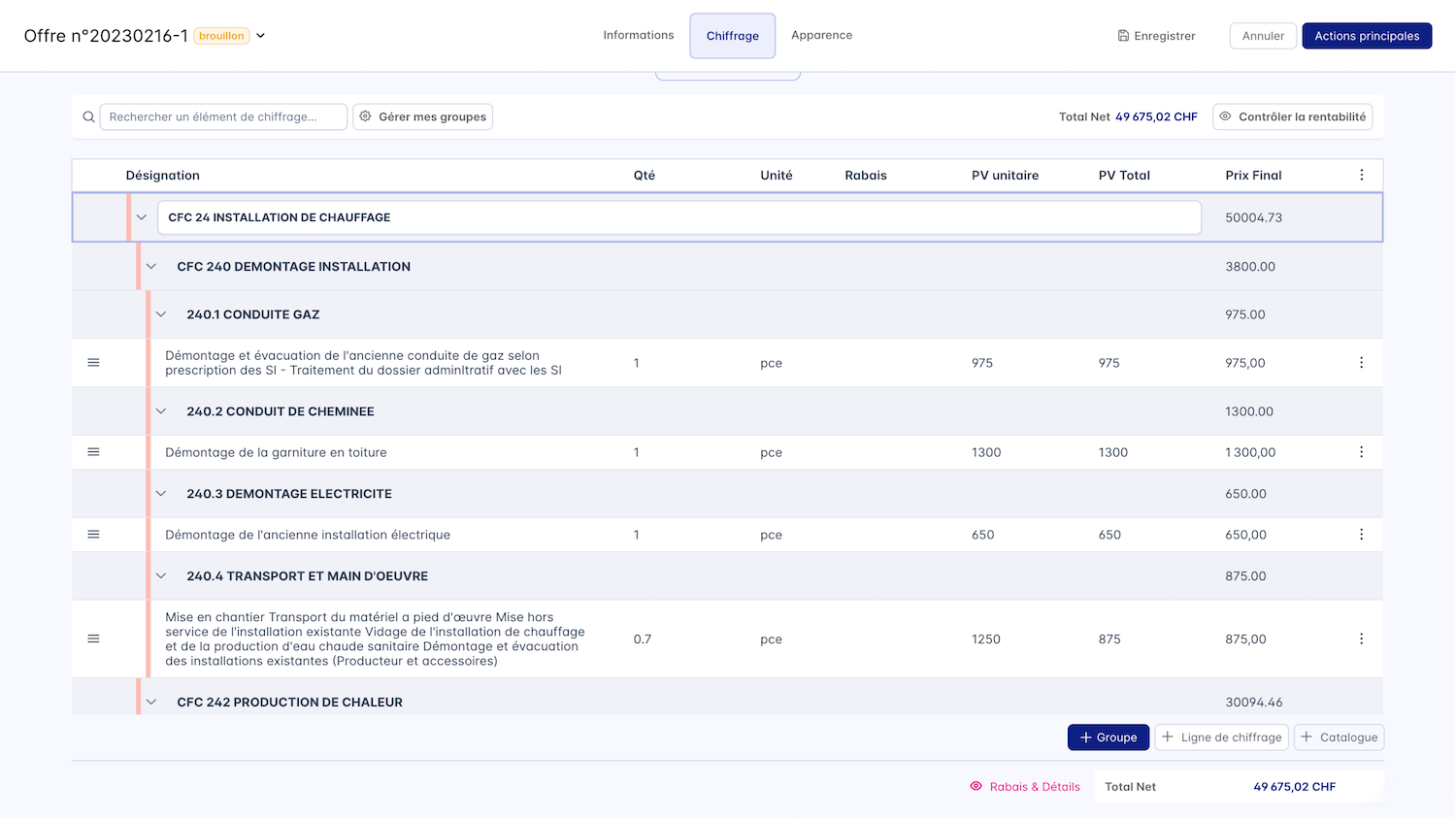Click the plus icon on the Catalogue button
The image size is (1456, 819).
(x=1307, y=737)
